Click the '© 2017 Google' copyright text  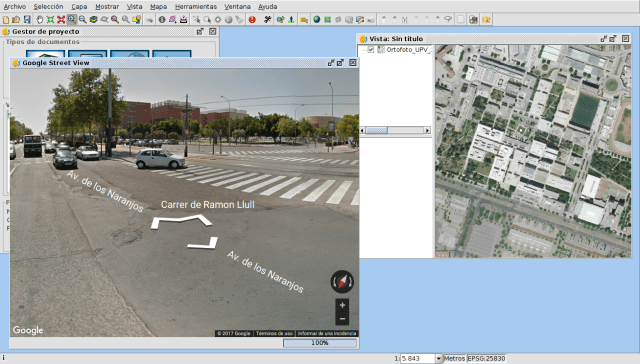[x=233, y=333]
